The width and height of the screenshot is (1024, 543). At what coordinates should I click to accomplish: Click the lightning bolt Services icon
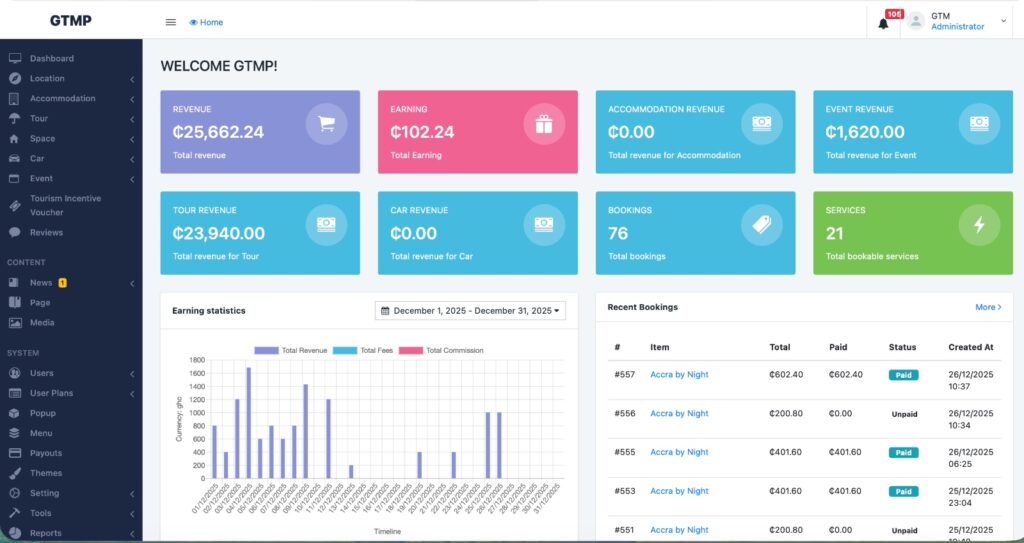[x=979, y=225]
